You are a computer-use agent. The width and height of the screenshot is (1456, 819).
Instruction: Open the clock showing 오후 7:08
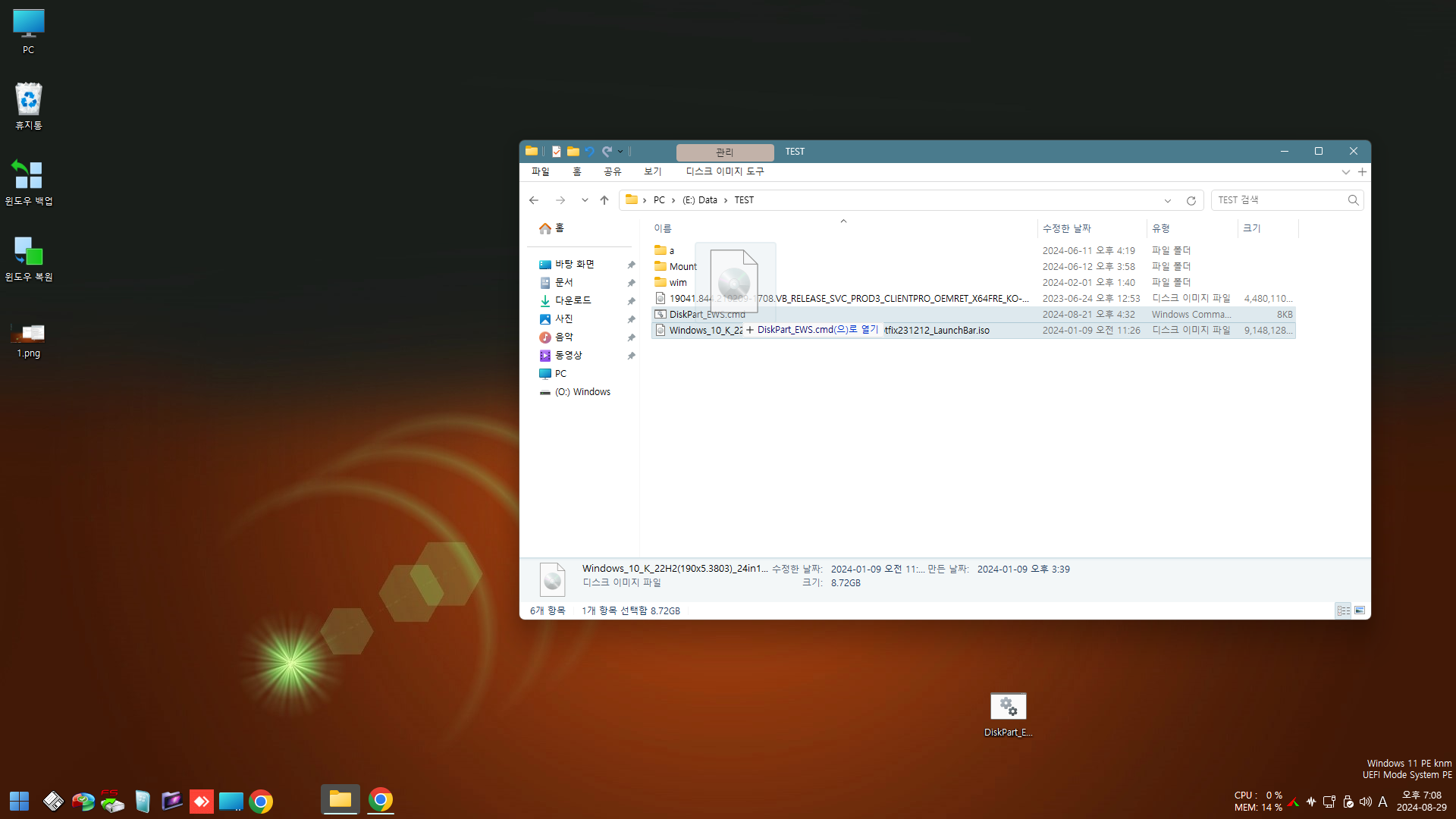pos(1421,802)
